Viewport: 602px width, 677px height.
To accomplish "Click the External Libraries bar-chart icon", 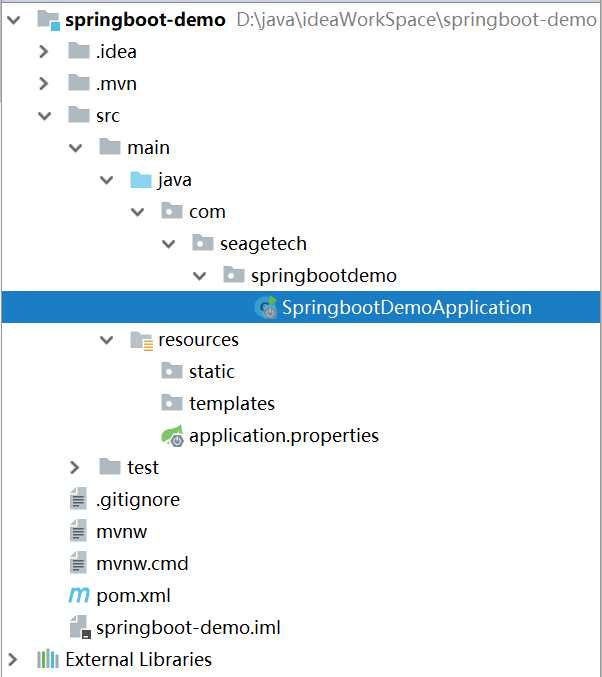I will click(x=48, y=659).
